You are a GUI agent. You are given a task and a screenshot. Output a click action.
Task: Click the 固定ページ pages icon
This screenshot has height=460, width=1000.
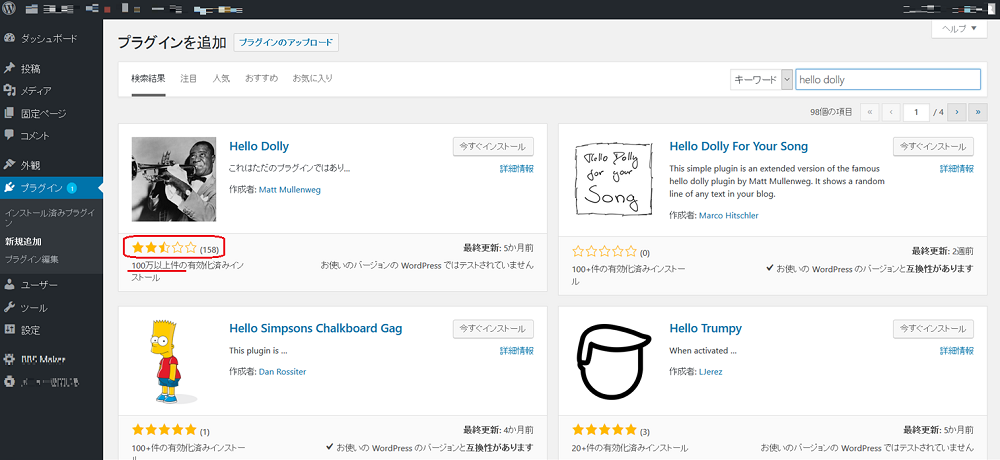tap(10, 113)
